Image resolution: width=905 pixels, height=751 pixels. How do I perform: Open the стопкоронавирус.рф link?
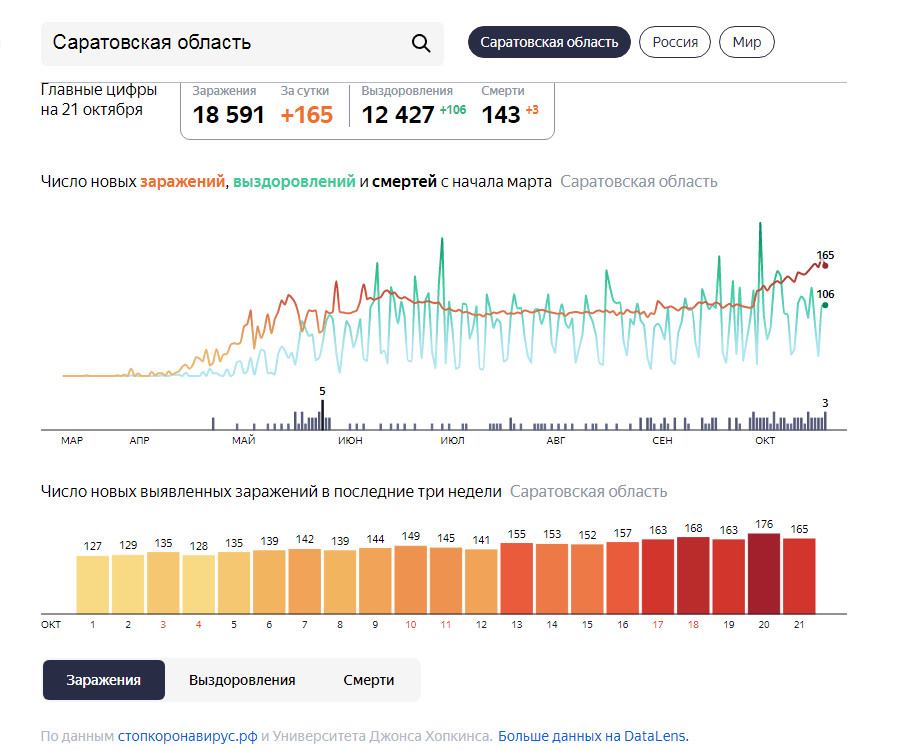(187, 737)
